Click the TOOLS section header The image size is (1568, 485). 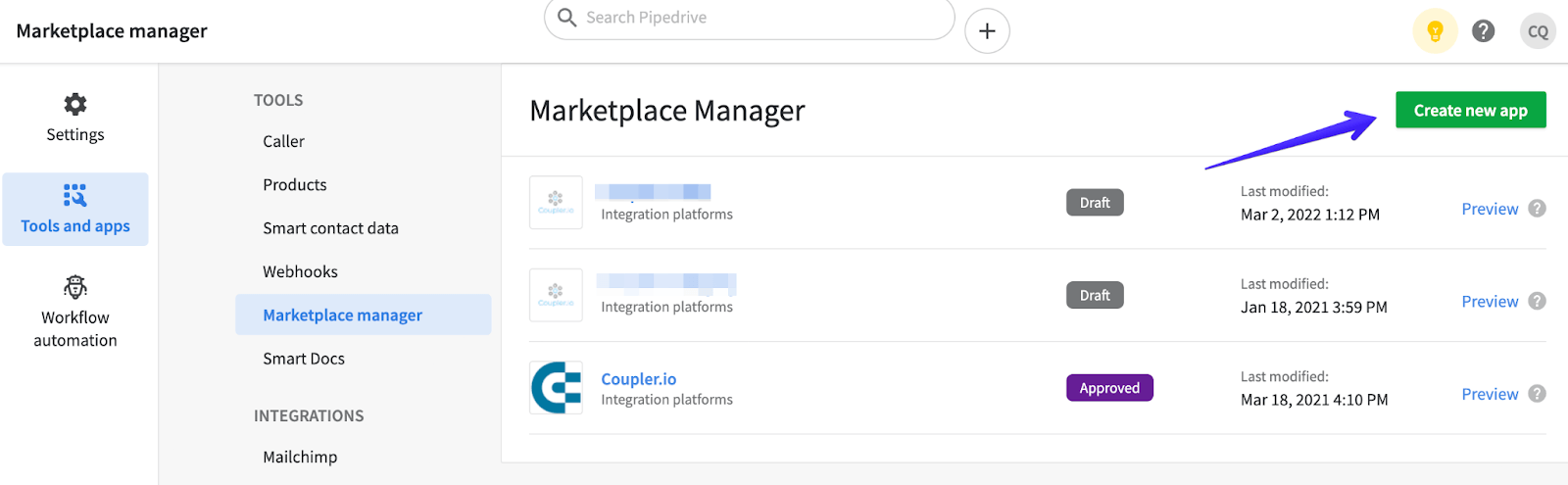[x=278, y=100]
